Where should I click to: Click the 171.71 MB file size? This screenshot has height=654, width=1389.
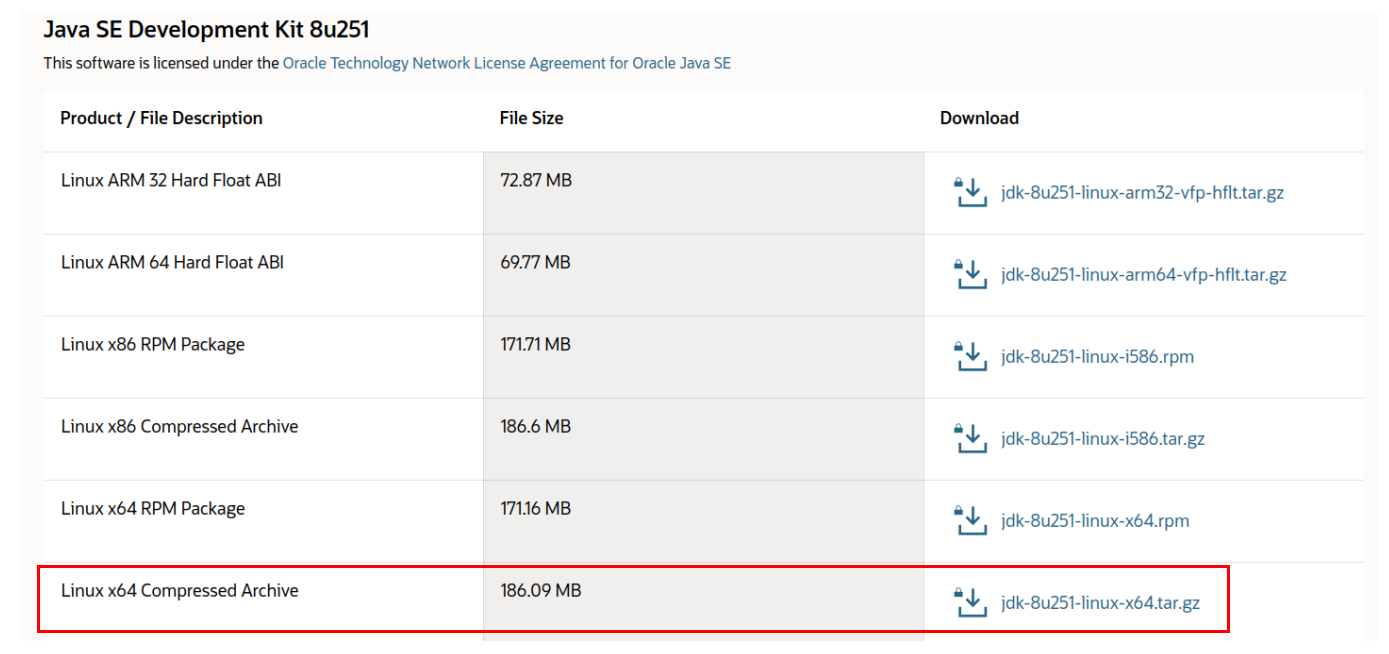[x=535, y=345]
